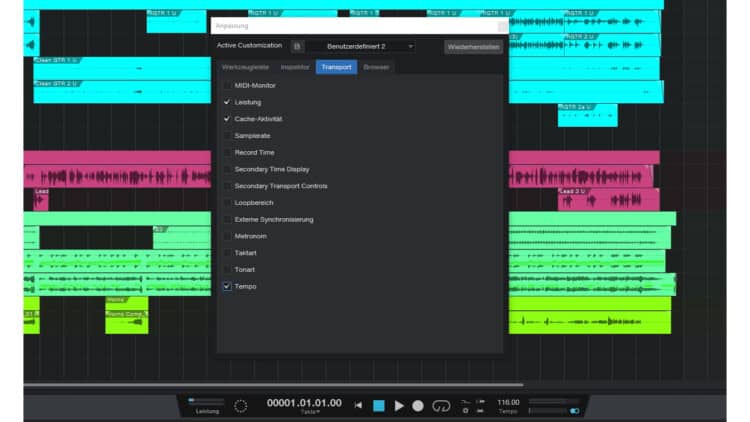Enable the Samplerate checkbox
This screenshot has width=750, height=422.
(227, 135)
